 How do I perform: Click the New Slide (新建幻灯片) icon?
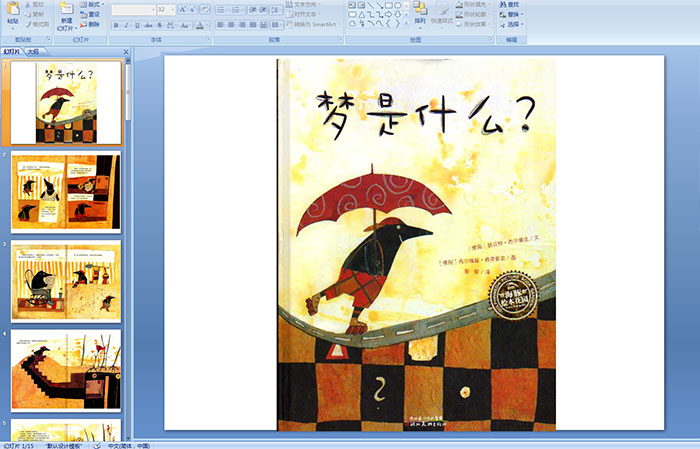coord(67,9)
